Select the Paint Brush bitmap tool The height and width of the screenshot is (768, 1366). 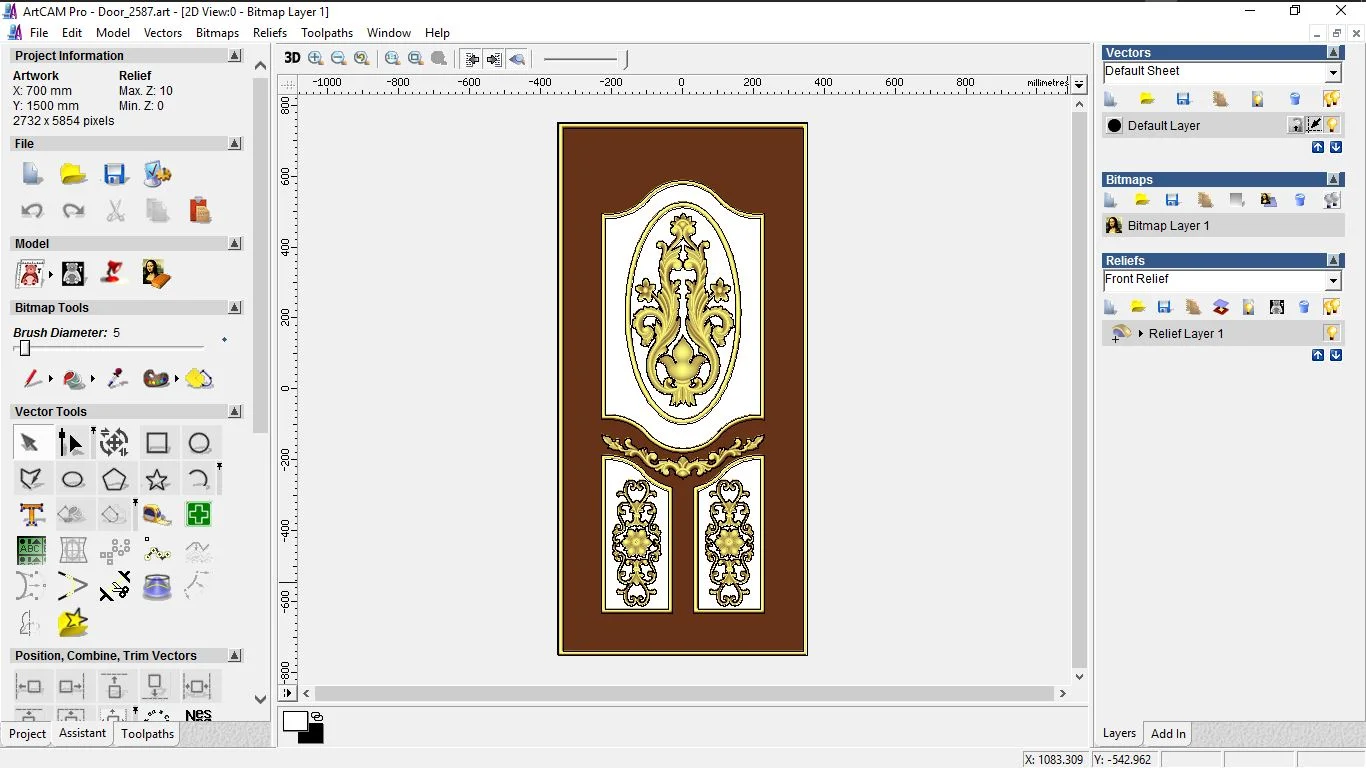pos(32,379)
